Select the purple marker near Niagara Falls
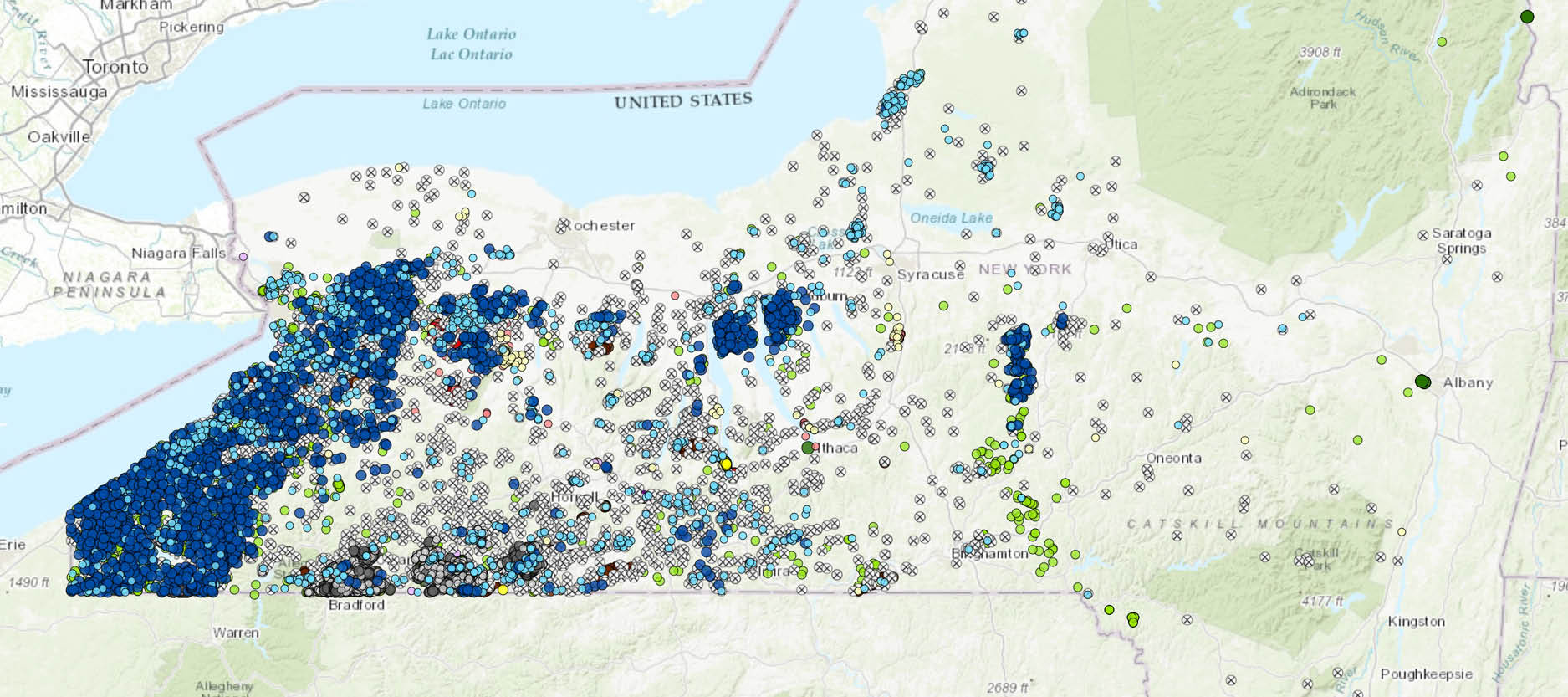1568x697 pixels. pos(243,256)
